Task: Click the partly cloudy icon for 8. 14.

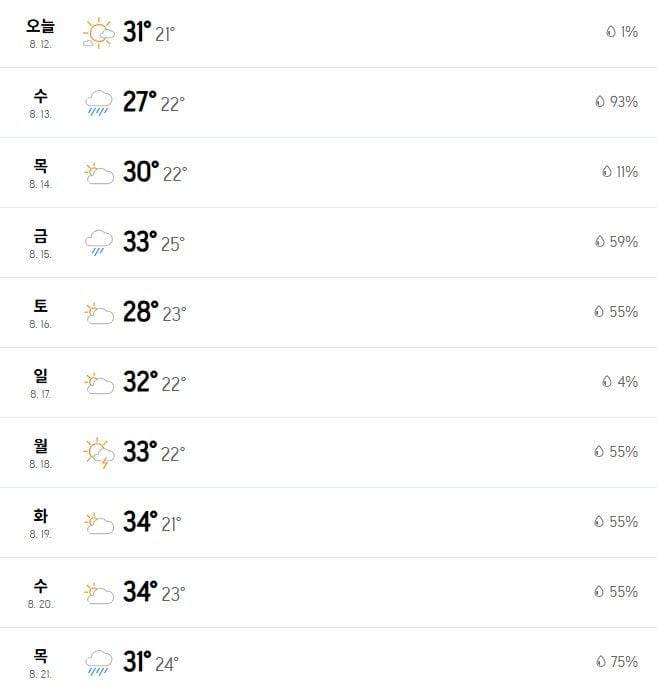Action: pyautogui.click(x=99, y=173)
